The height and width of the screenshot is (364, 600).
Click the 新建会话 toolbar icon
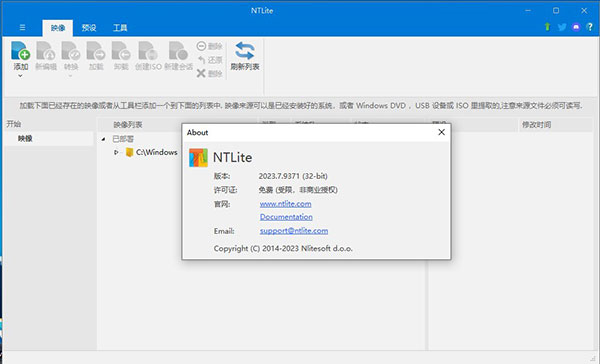point(178,51)
